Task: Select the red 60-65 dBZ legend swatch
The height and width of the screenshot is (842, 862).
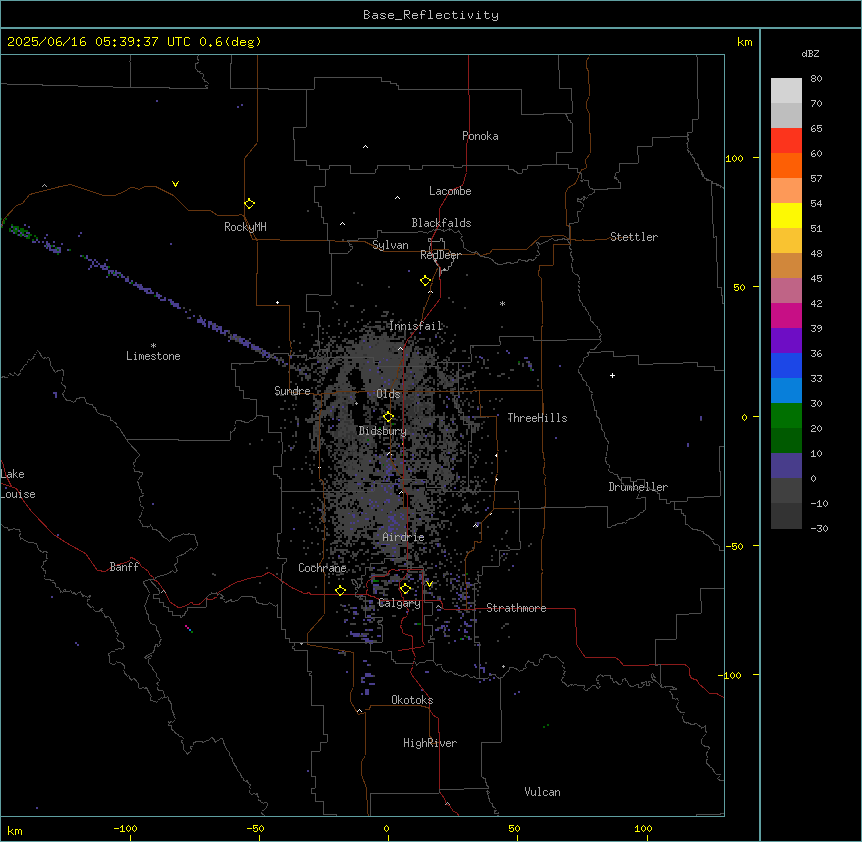Action: [x=786, y=140]
